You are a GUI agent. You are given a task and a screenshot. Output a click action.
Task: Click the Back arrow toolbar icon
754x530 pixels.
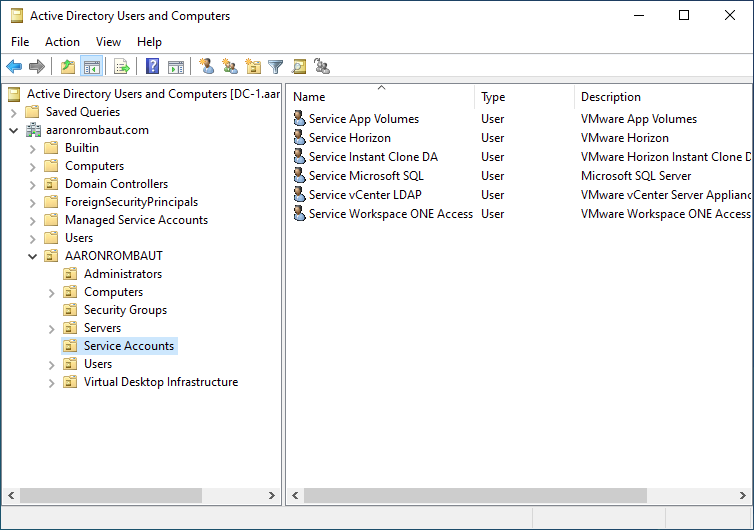[x=14, y=67]
